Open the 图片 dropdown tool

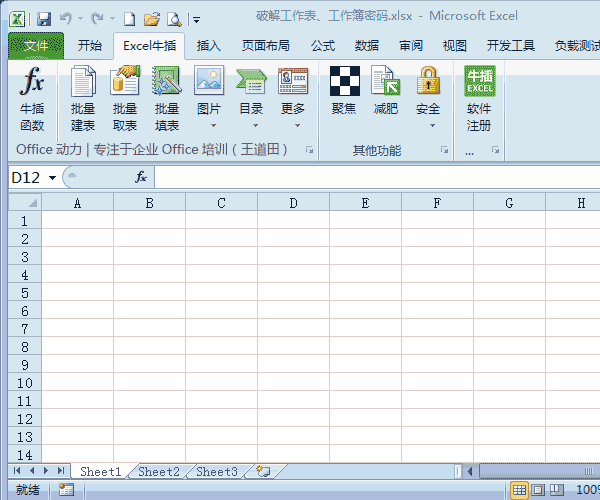[209, 98]
